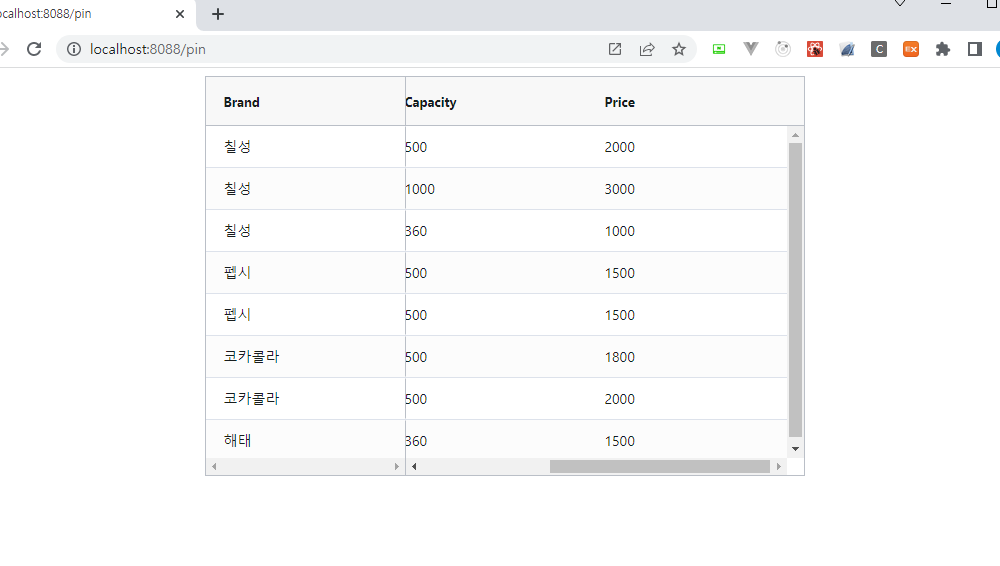Viewport: 1000px width, 566px height.
Task: Click the gray circular swirl extension icon
Action: (783, 49)
